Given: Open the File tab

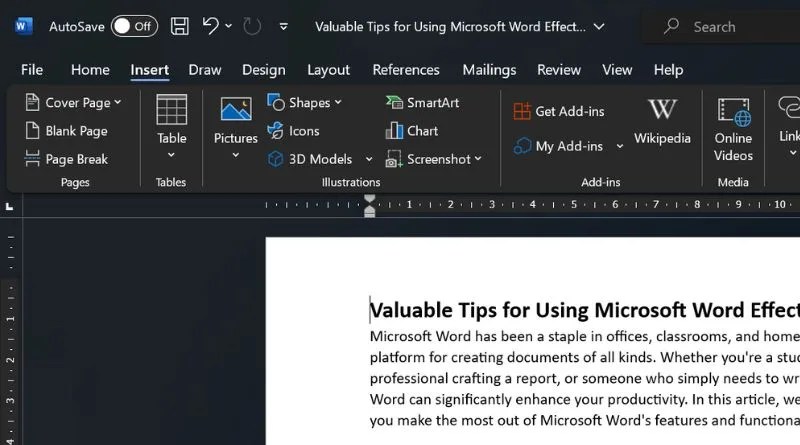Looking at the screenshot, I should [x=32, y=70].
